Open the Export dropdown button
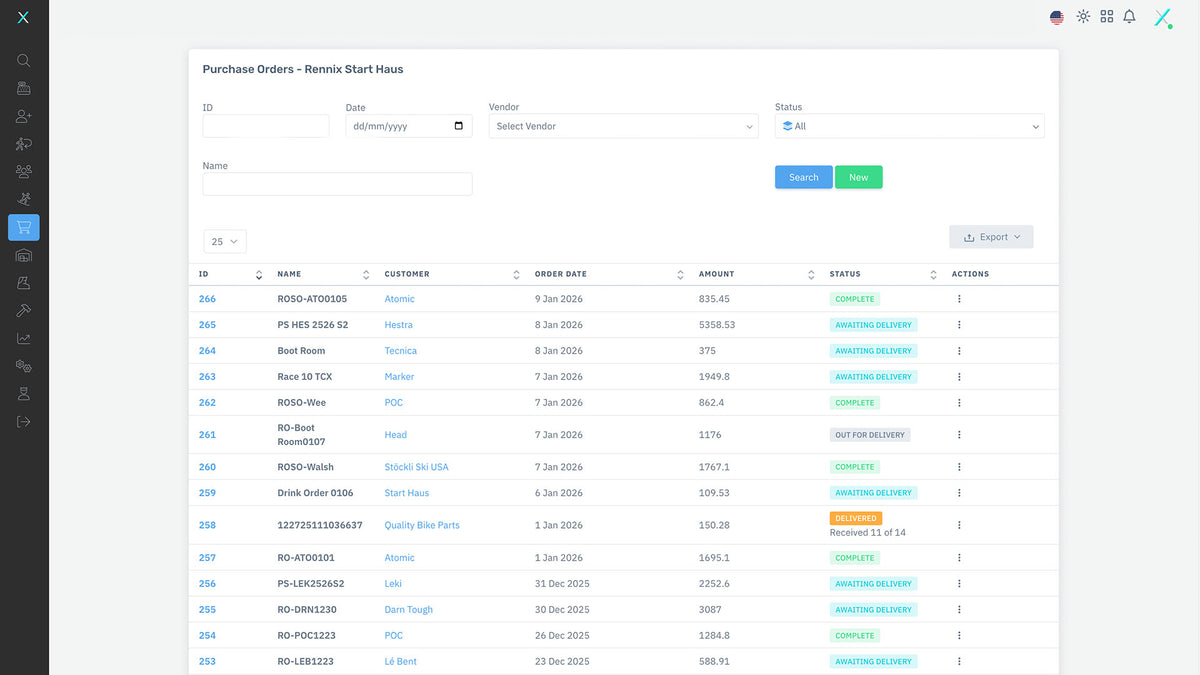 pos(990,237)
